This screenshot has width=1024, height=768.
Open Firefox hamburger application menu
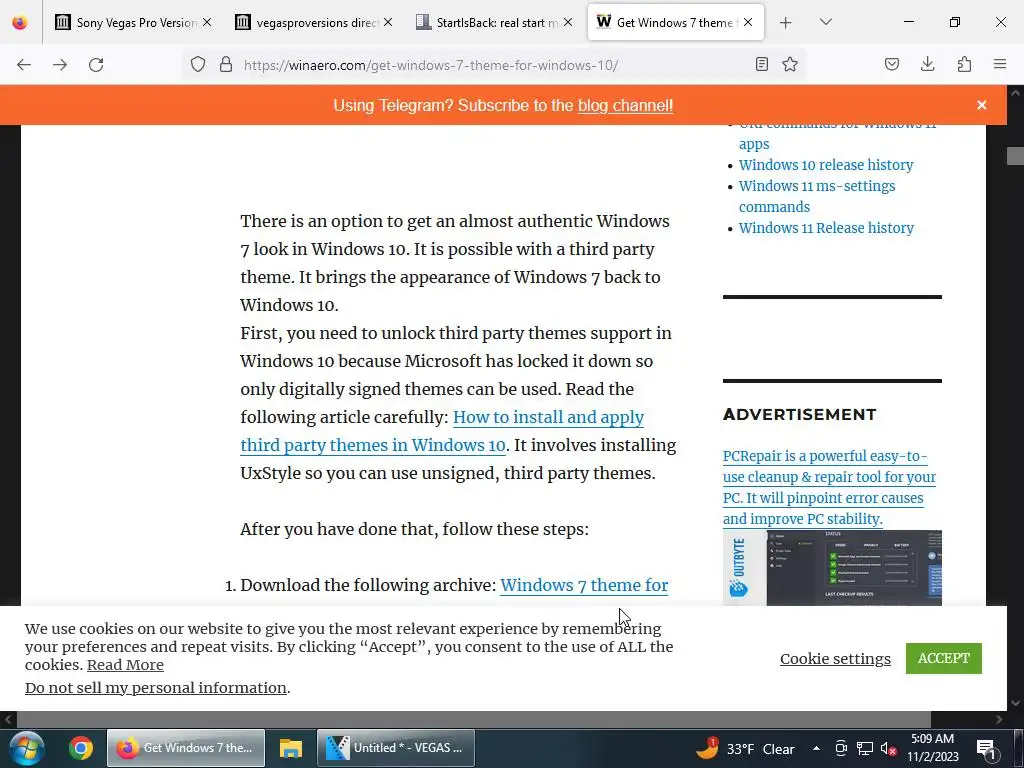[x=1000, y=64]
